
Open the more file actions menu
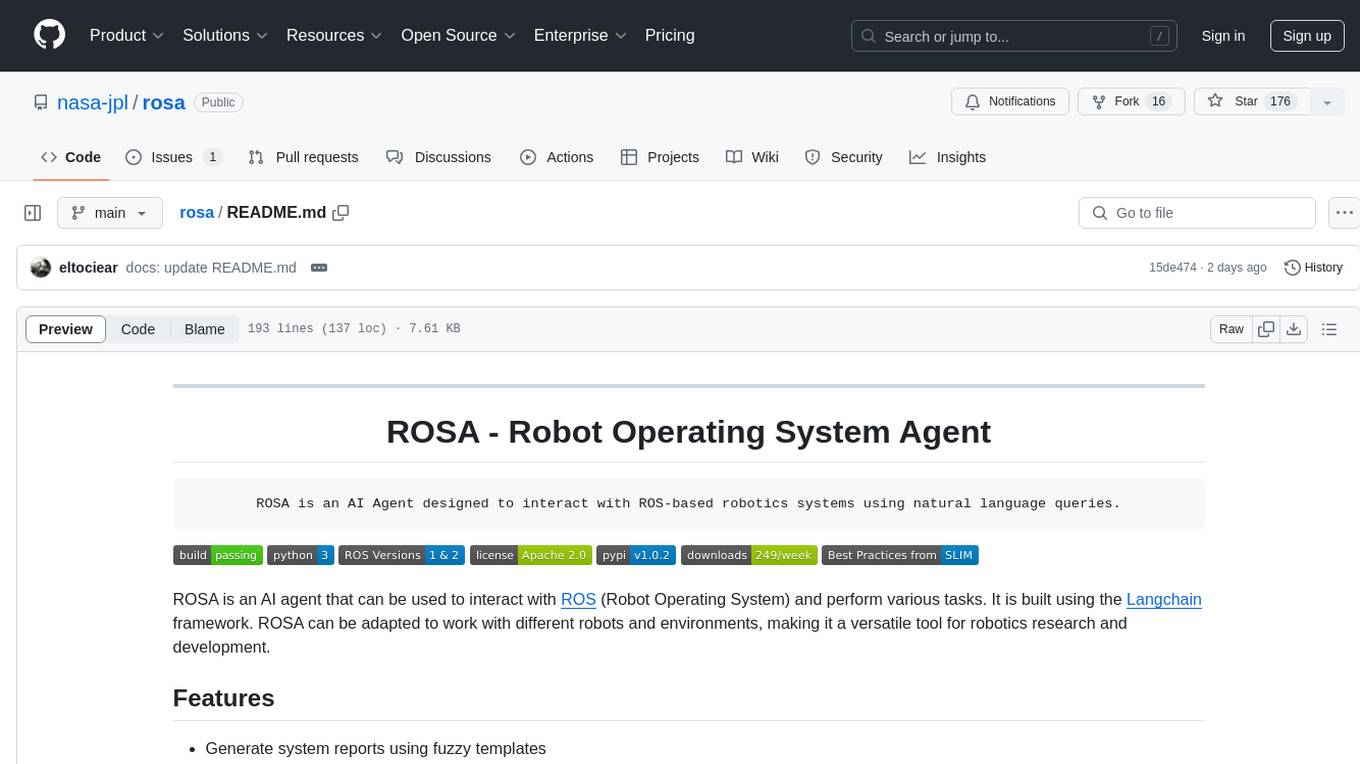1343,213
